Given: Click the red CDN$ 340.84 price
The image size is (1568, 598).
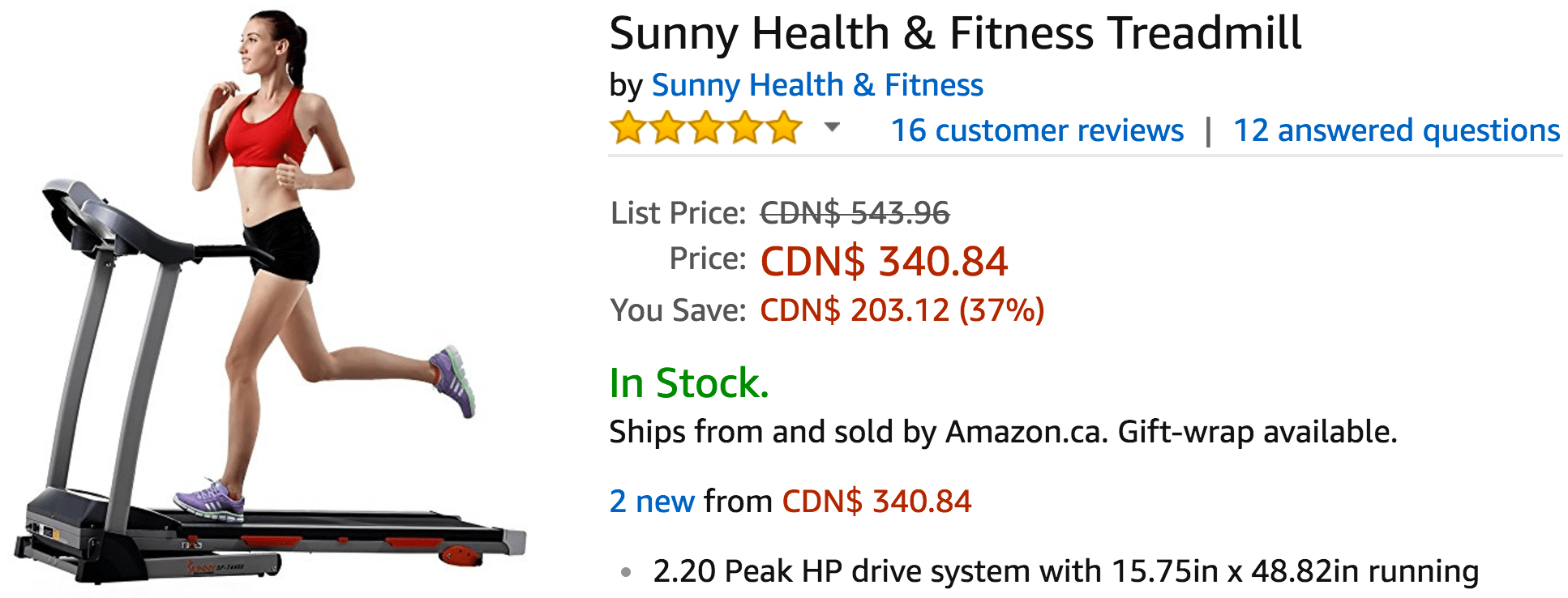Looking at the screenshot, I should coord(884,262).
